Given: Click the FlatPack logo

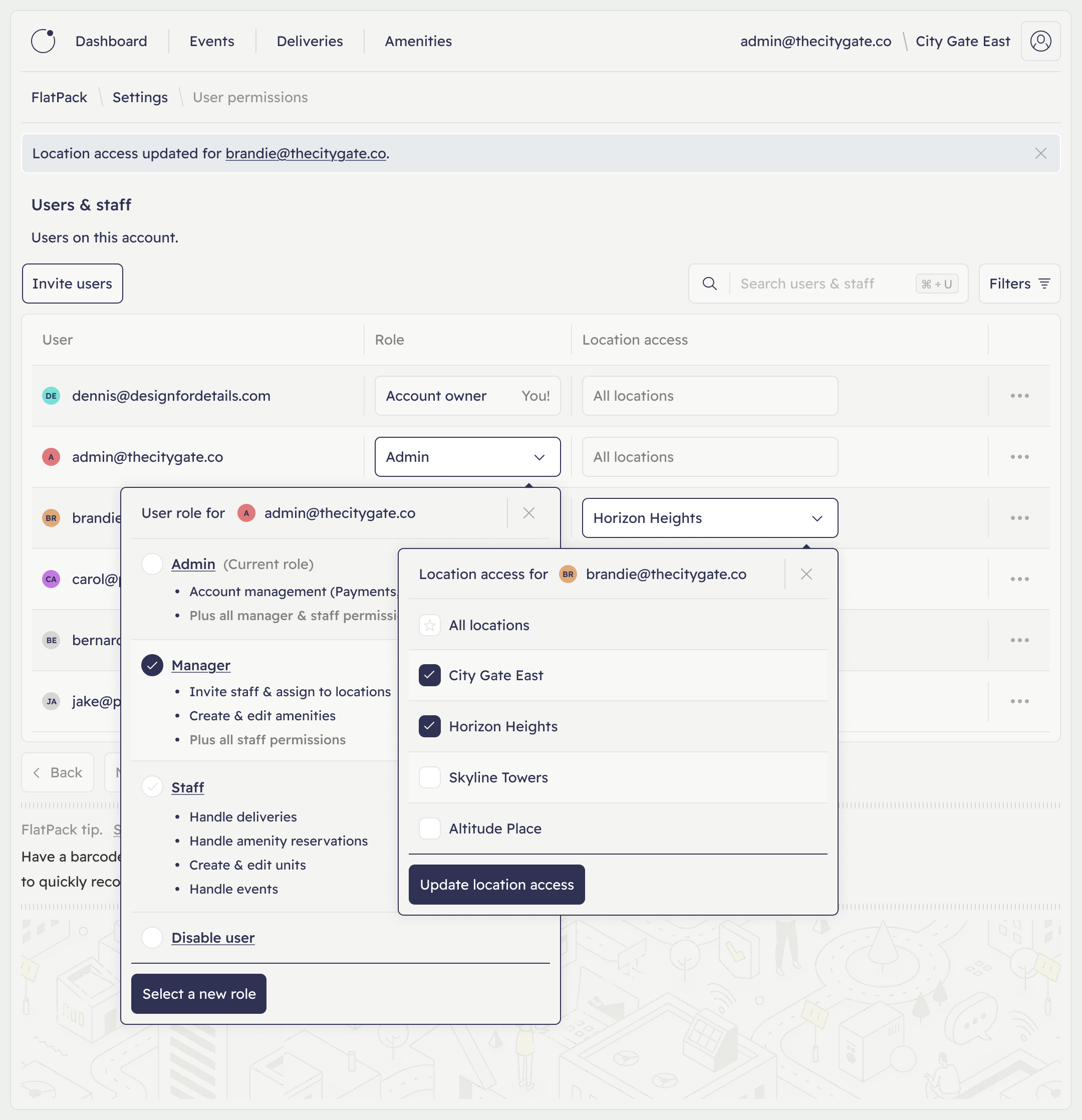Looking at the screenshot, I should point(43,41).
